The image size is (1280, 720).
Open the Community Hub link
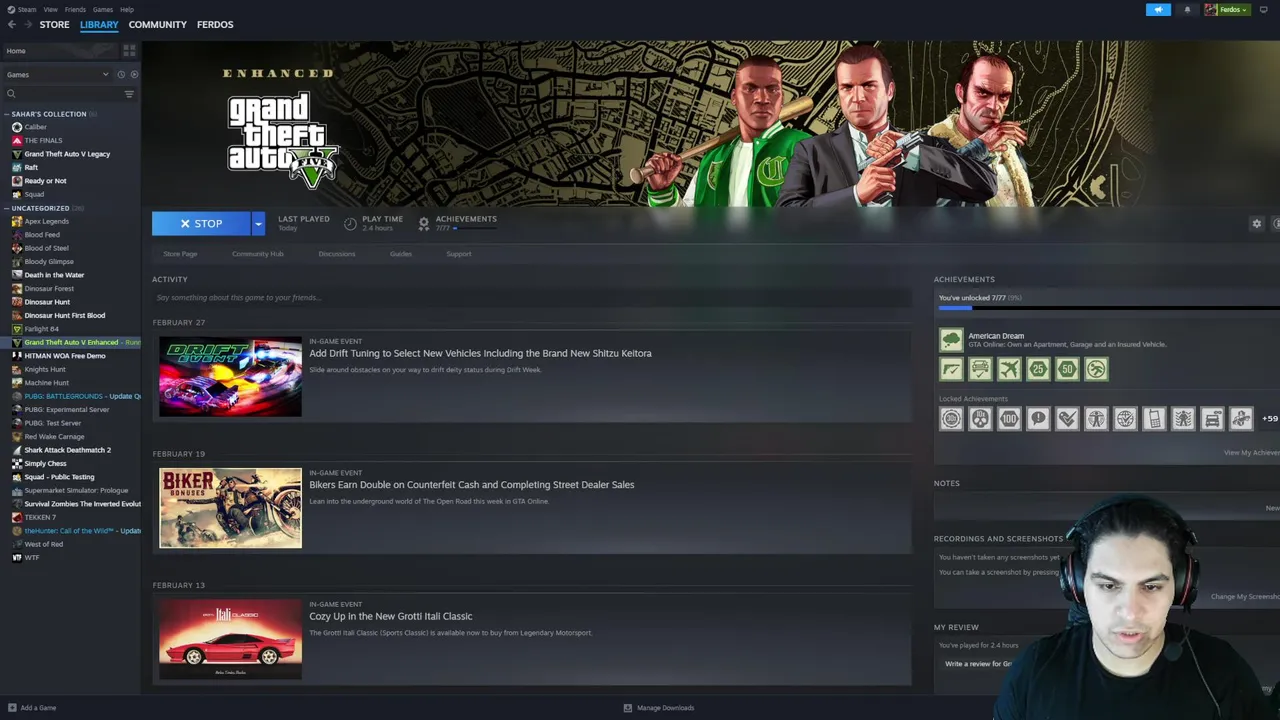click(258, 254)
